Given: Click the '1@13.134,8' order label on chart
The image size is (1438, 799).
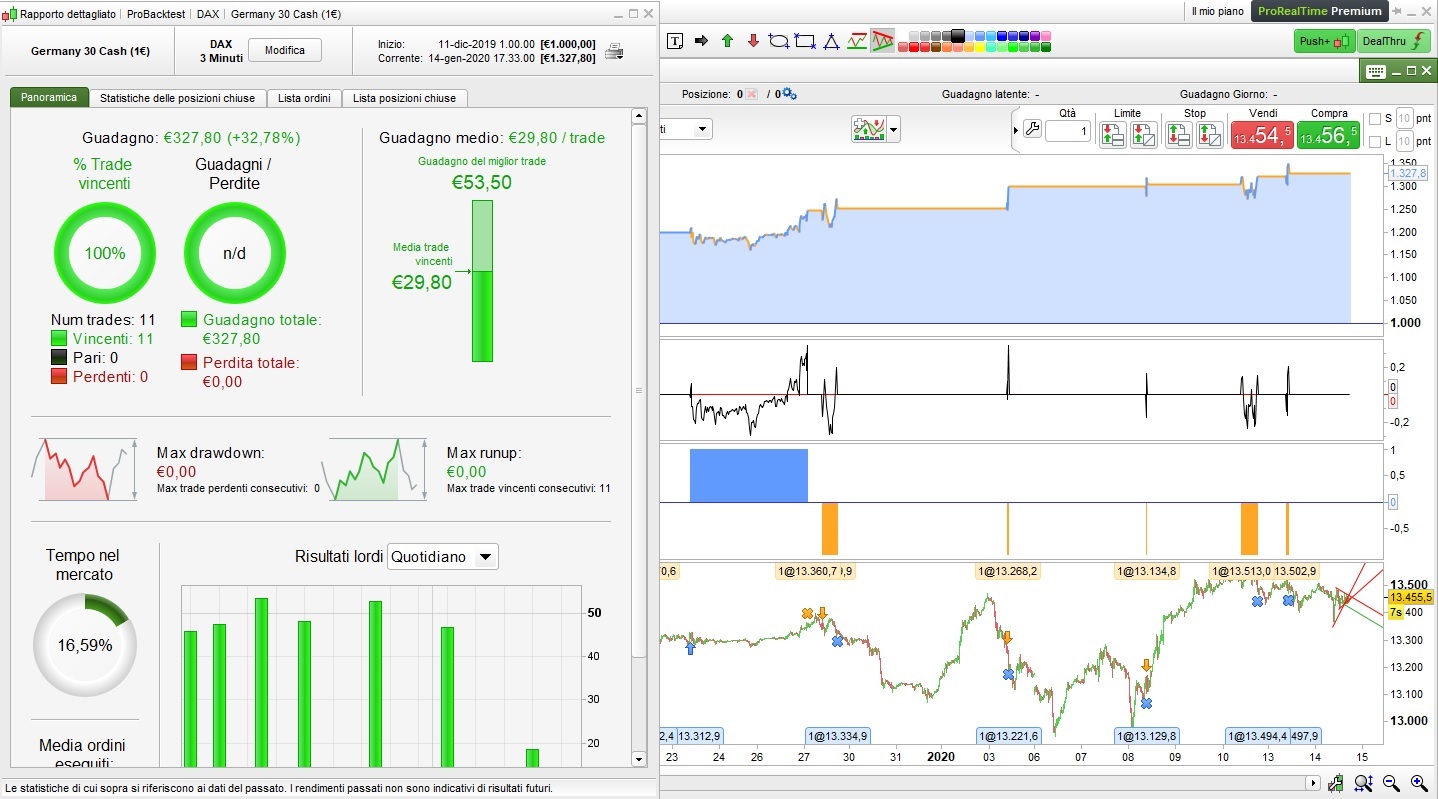Looking at the screenshot, I should pos(1148,571).
